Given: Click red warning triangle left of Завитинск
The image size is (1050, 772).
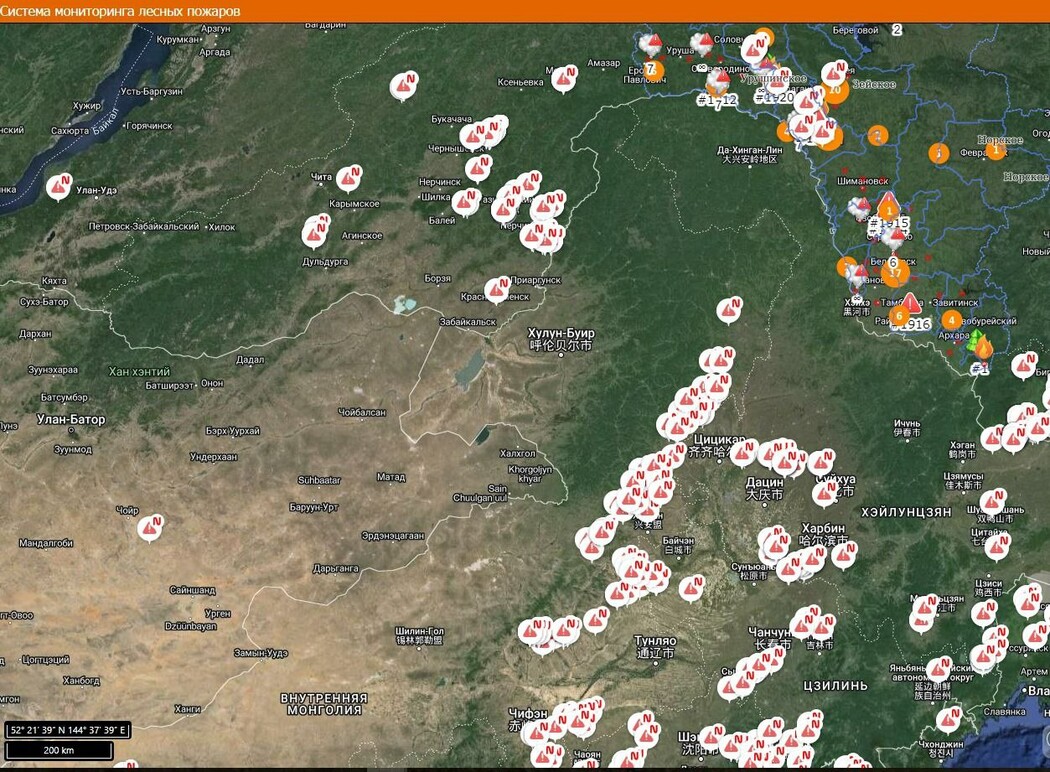Looking at the screenshot, I should 910,303.
